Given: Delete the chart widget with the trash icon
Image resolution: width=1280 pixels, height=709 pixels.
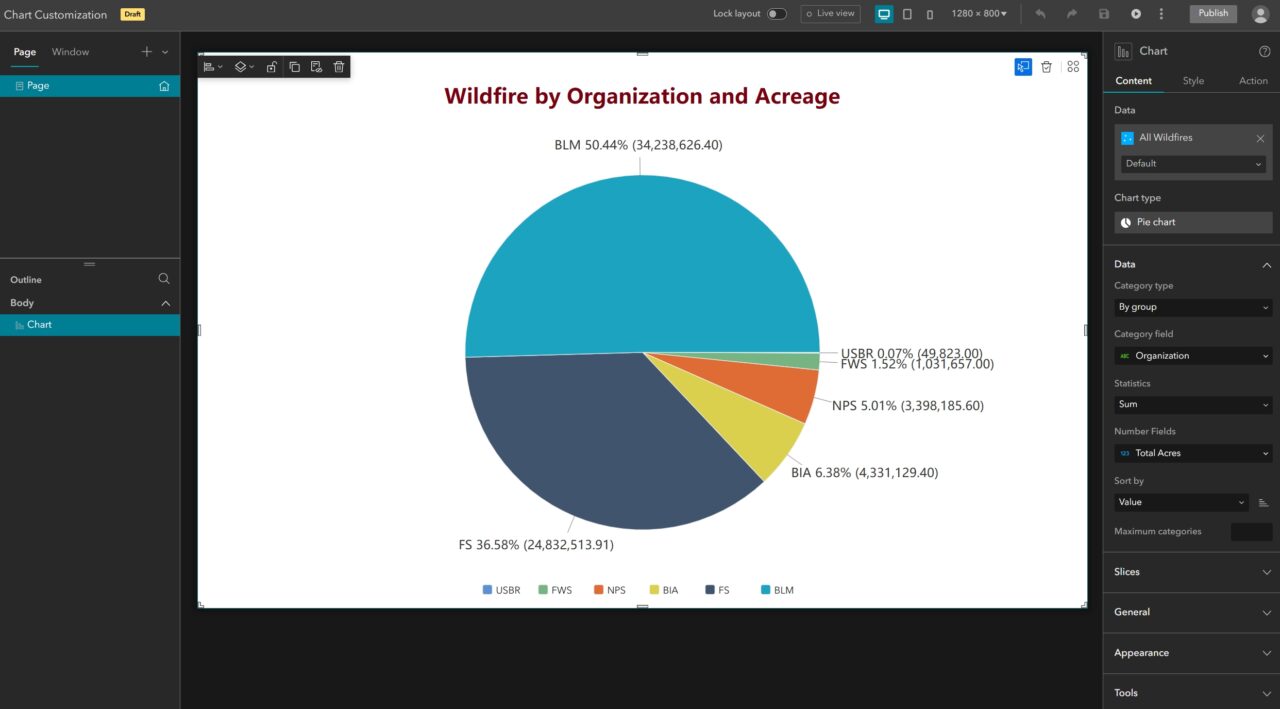Looking at the screenshot, I should tap(339, 66).
